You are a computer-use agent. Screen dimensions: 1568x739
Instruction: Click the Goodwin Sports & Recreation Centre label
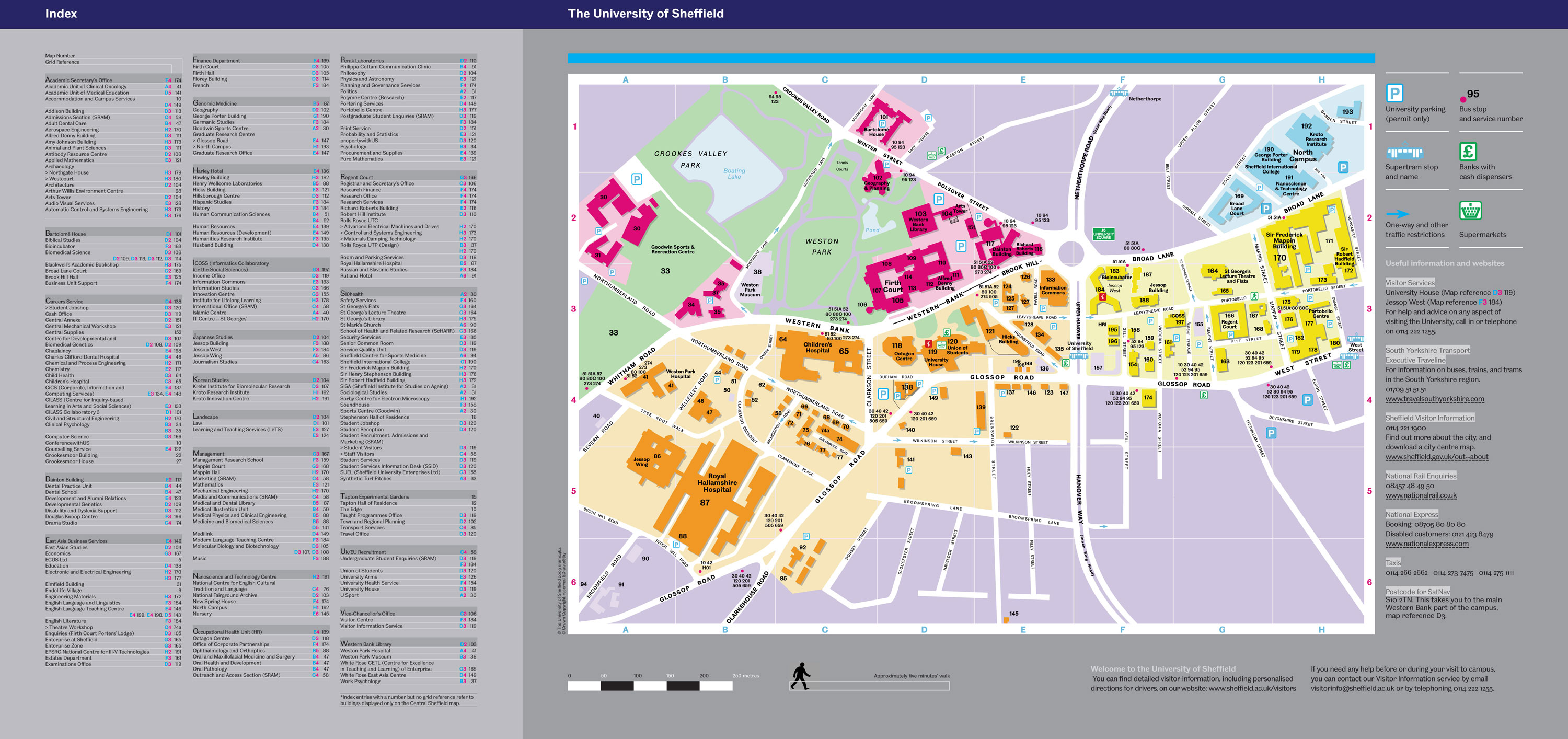click(x=673, y=249)
